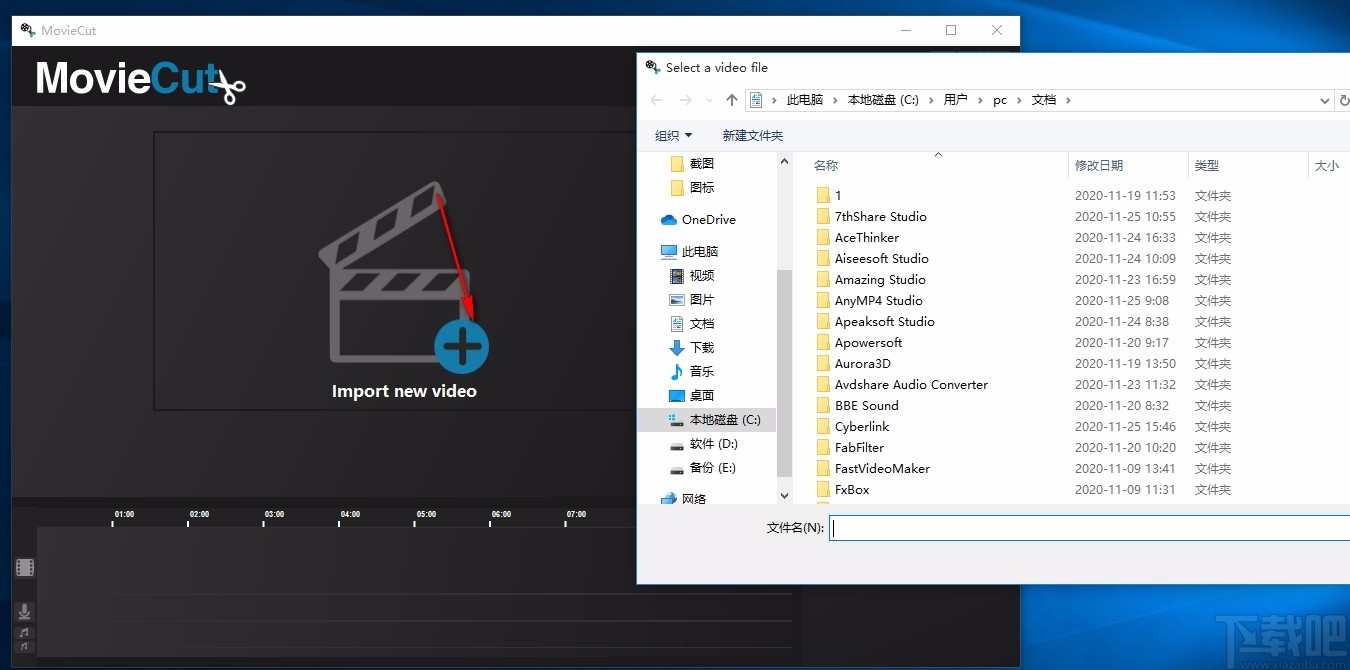Click 此电脑 in address breadcrumb
Image resolution: width=1350 pixels, height=670 pixels.
(805, 100)
